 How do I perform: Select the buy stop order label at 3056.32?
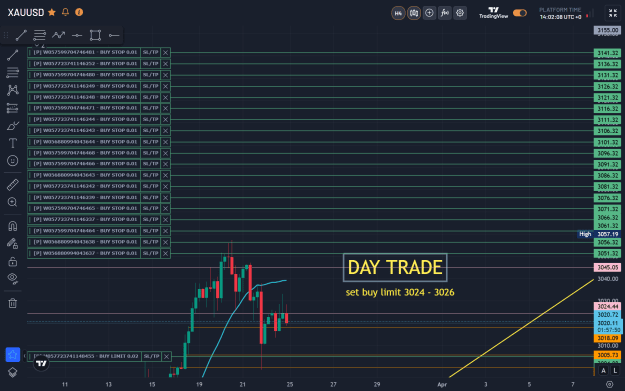tap(84, 242)
